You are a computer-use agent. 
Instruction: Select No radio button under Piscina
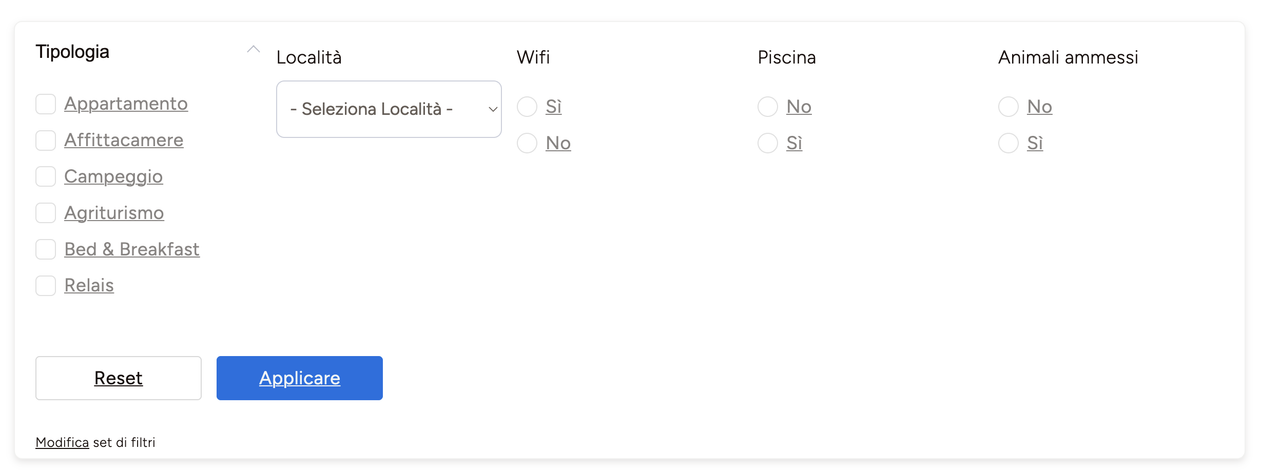(x=768, y=107)
